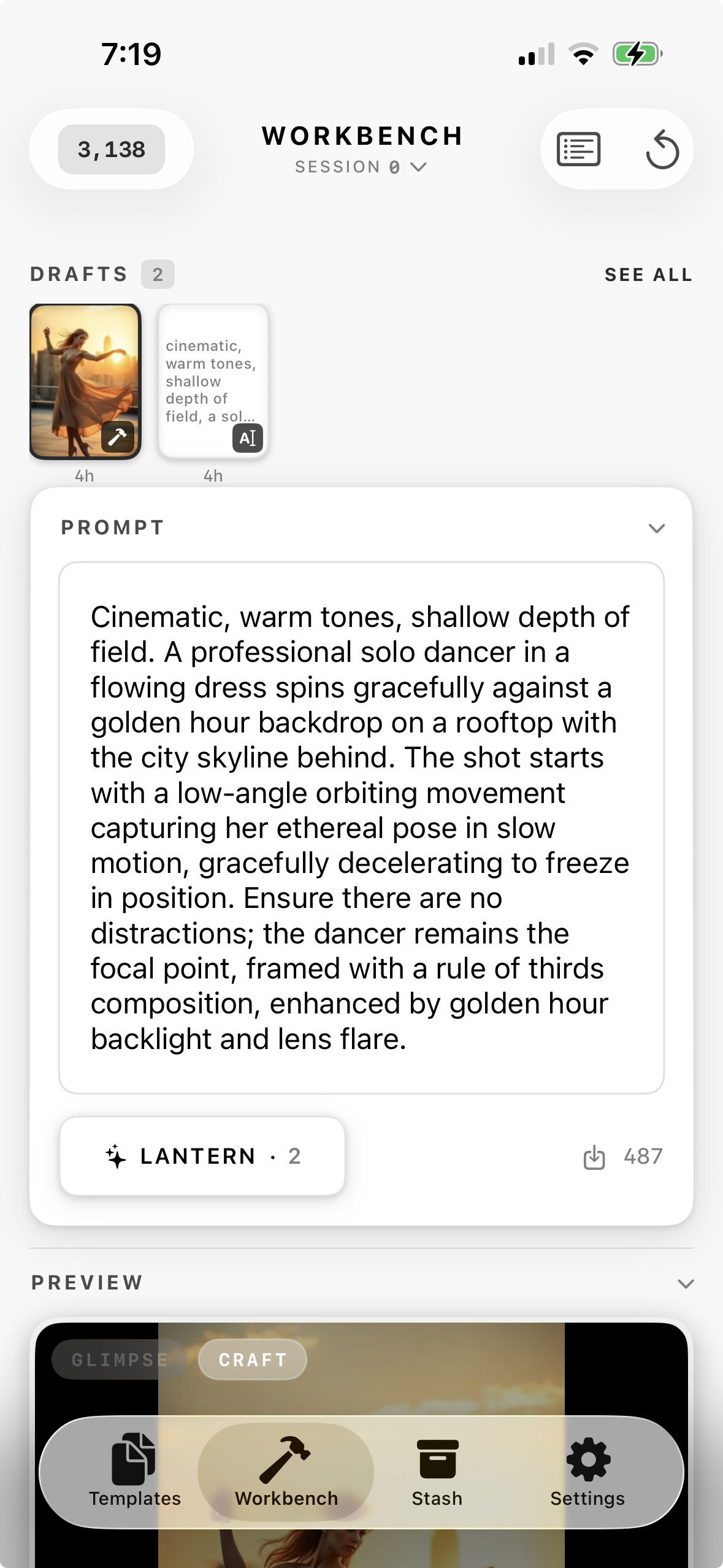Viewport: 723px width, 1568px height.
Task: Tap the hammer badge on dancer draft
Action: pyautogui.click(x=118, y=437)
